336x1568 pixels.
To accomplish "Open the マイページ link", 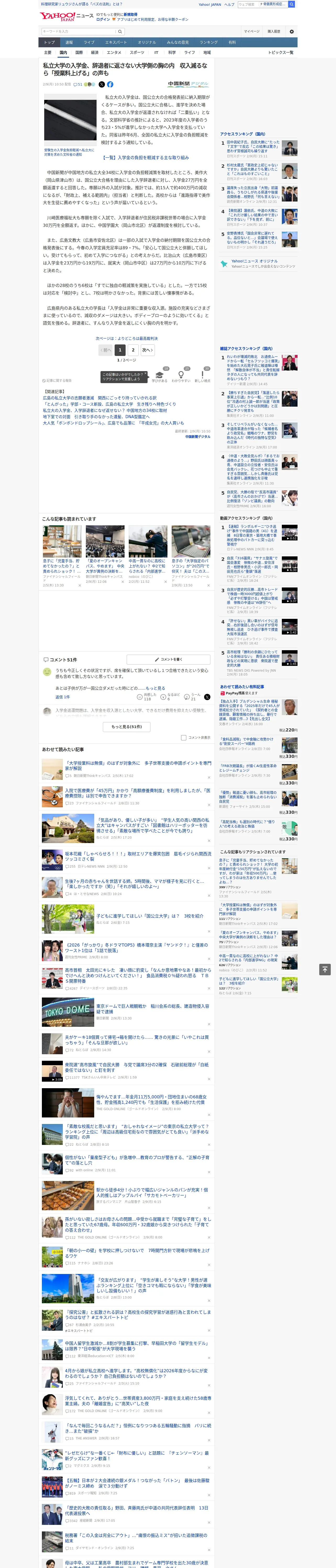I will pos(251,32).
